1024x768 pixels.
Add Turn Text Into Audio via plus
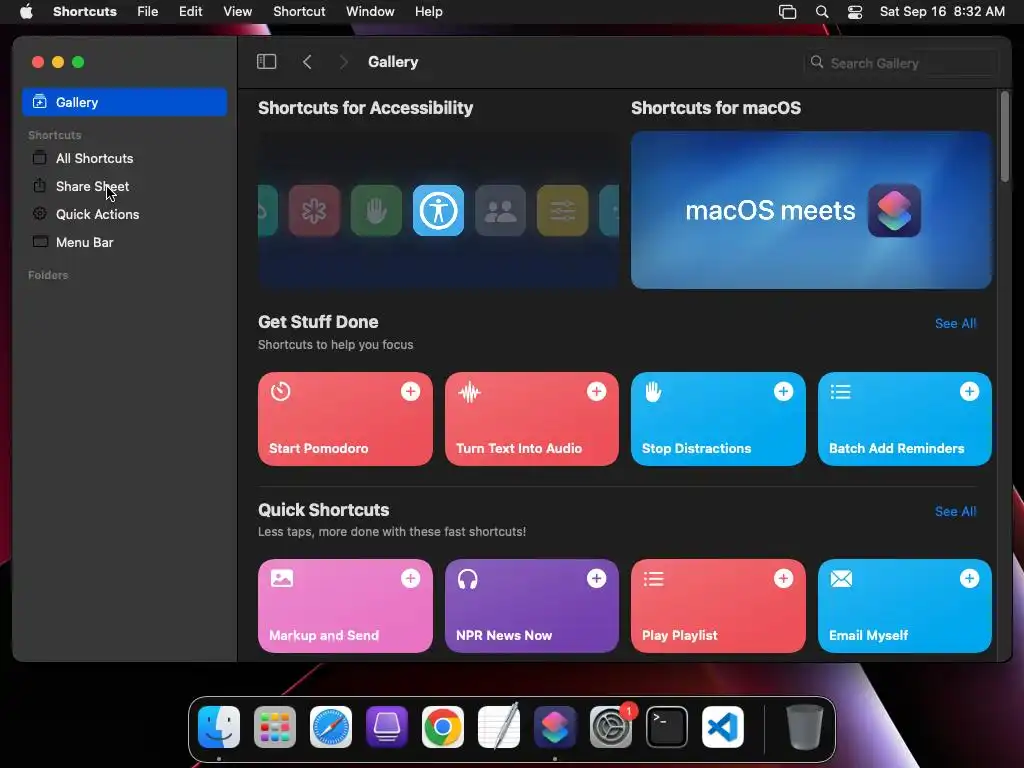596,391
